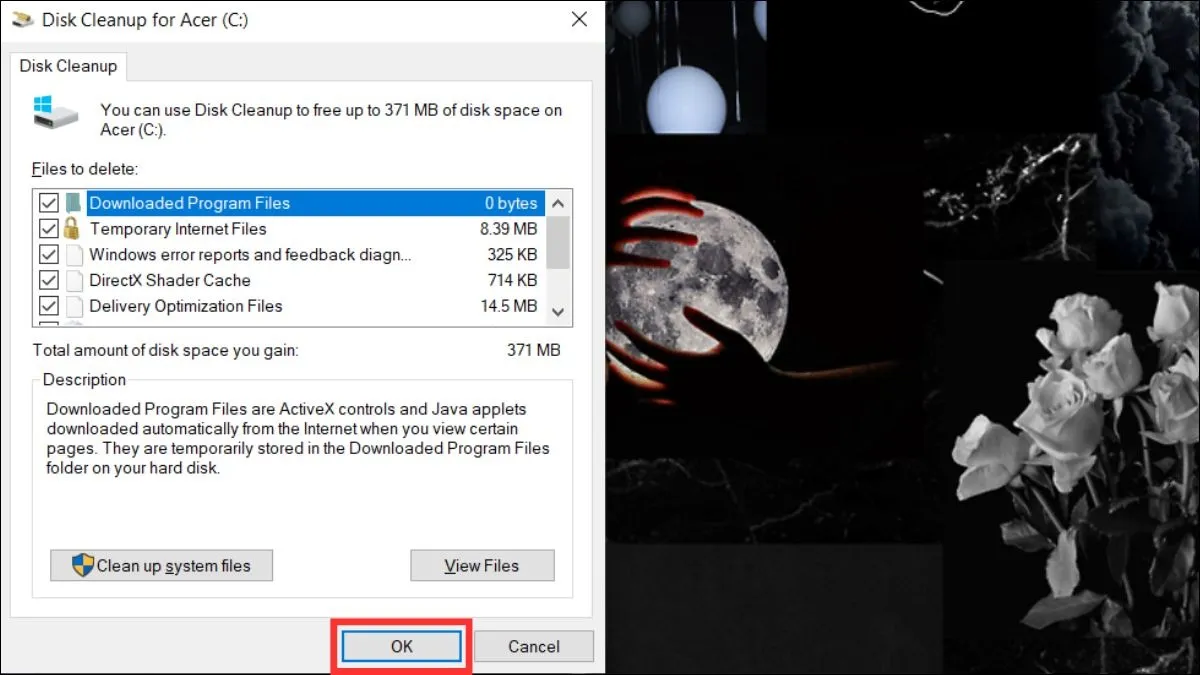Click the shield icon on Clean up system files
Image resolution: width=1200 pixels, height=675 pixels.
(x=83, y=565)
